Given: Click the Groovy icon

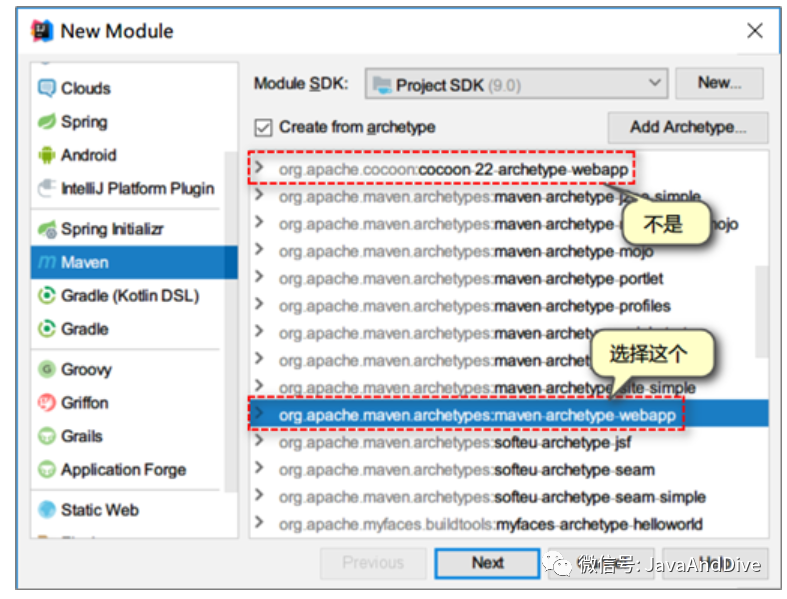Looking at the screenshot, I should pos(47,370).
